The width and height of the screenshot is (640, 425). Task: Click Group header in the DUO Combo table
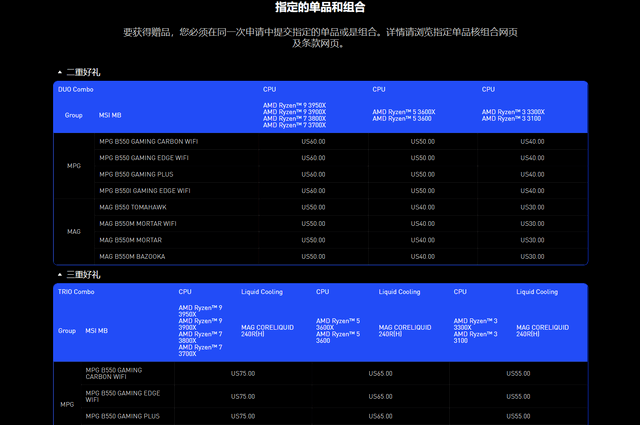(x=73, y=115)
